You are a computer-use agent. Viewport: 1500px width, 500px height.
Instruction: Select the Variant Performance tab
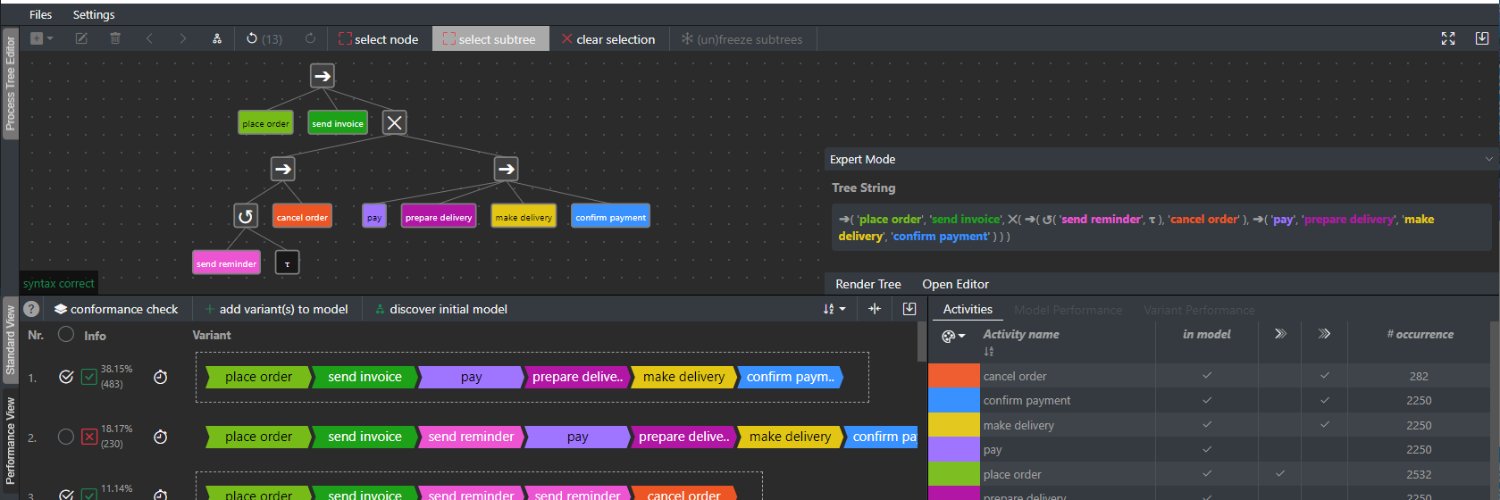click(x=1199, y=310)
